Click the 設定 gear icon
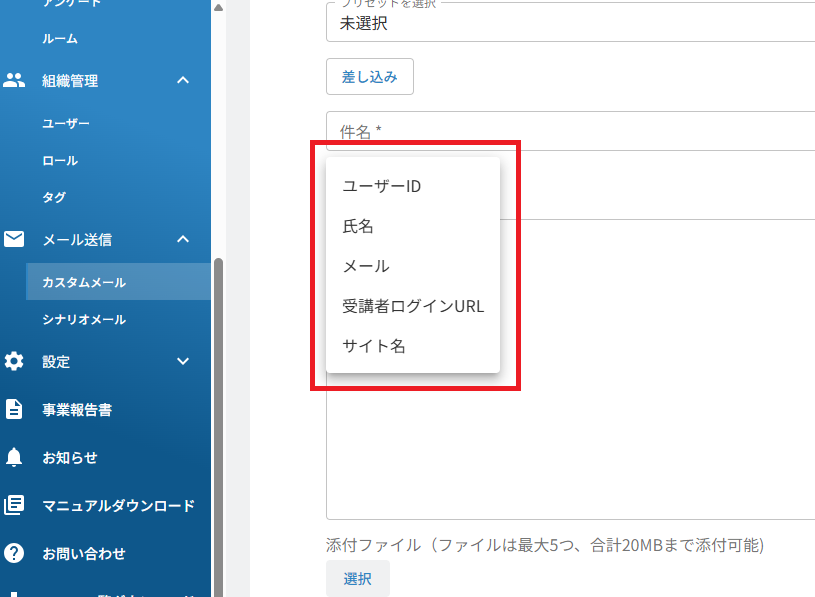815x597 pixels. tap(14, 361)
